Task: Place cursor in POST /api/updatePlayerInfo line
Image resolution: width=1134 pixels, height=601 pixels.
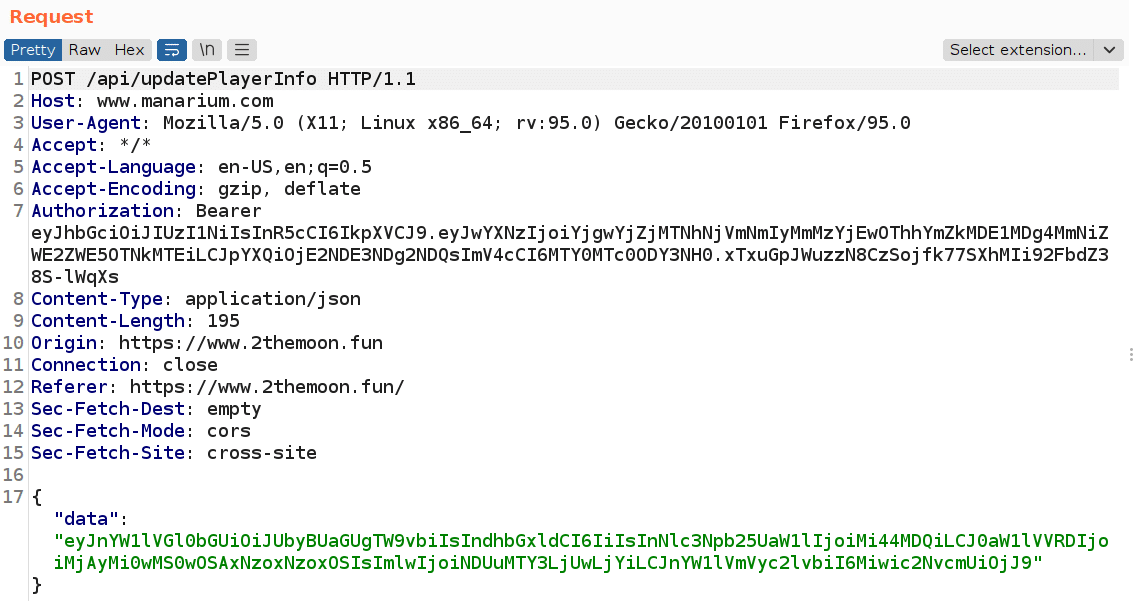Action: pos(223,79)
